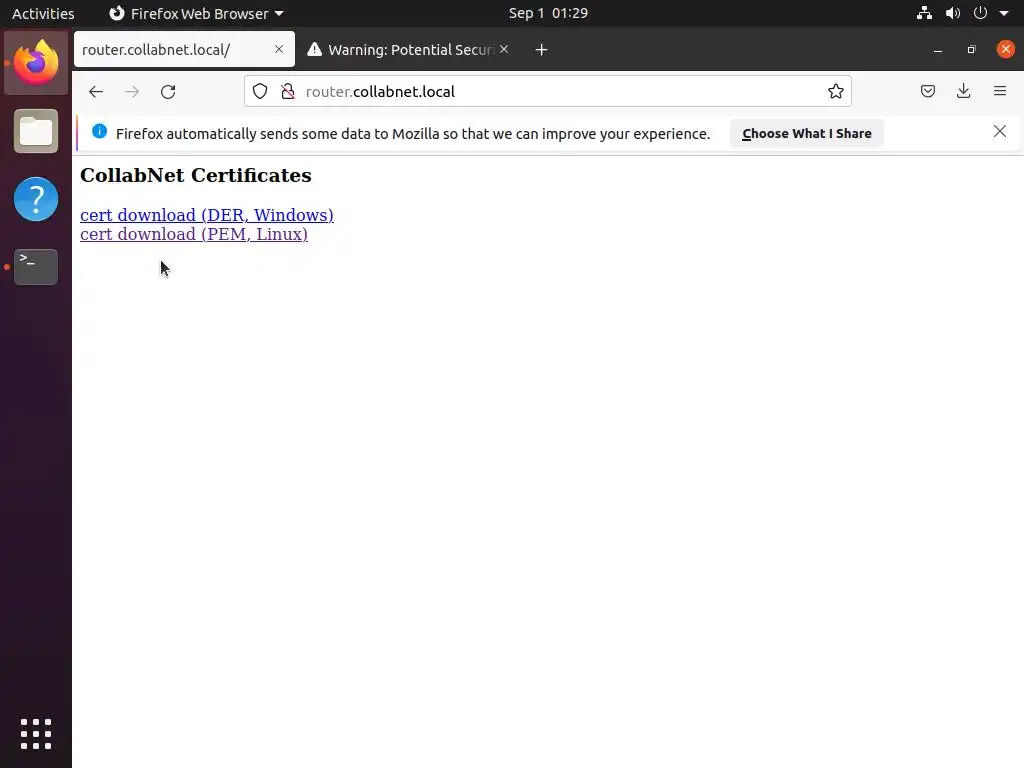Open the Terminal from the dock
Image resolution: width=1024 pixels, height=768 pixels.
pyautogui.click(x=36, y=266)
